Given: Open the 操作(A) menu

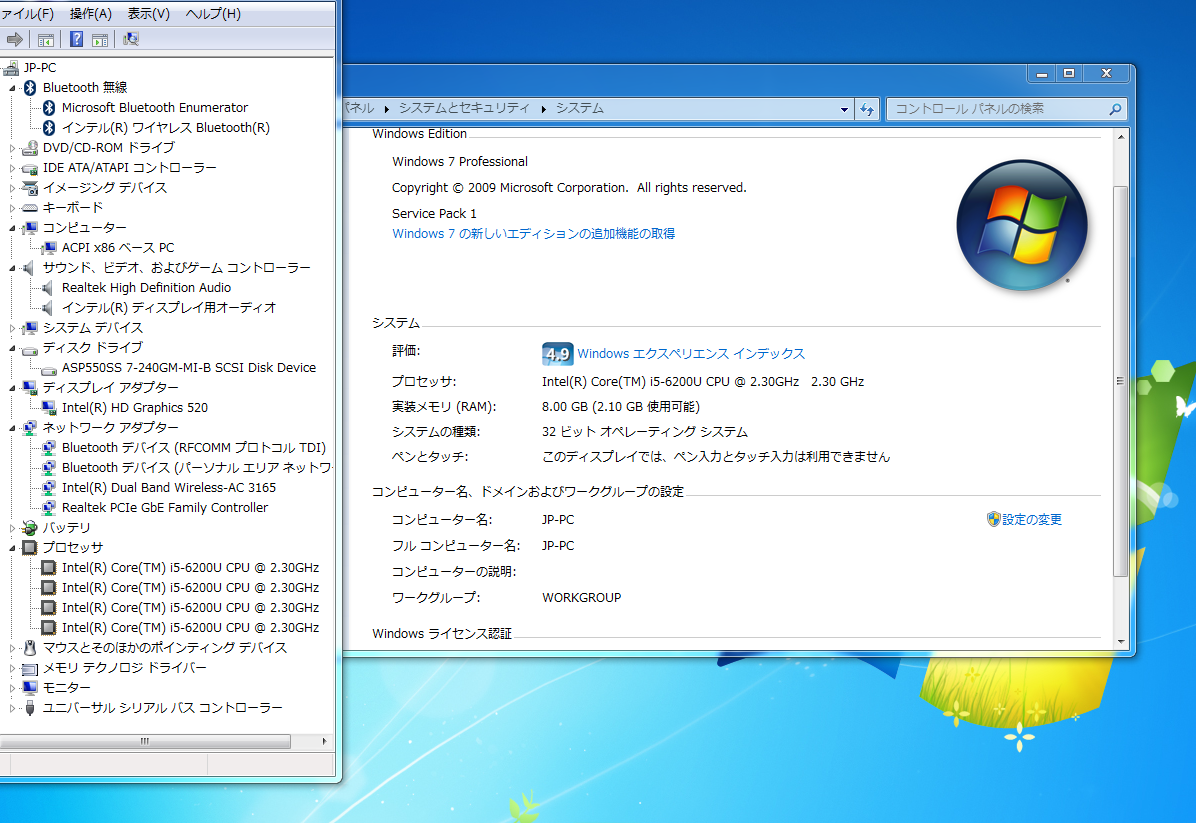Looking at the screenshot, I should click(x=91, y=14).
